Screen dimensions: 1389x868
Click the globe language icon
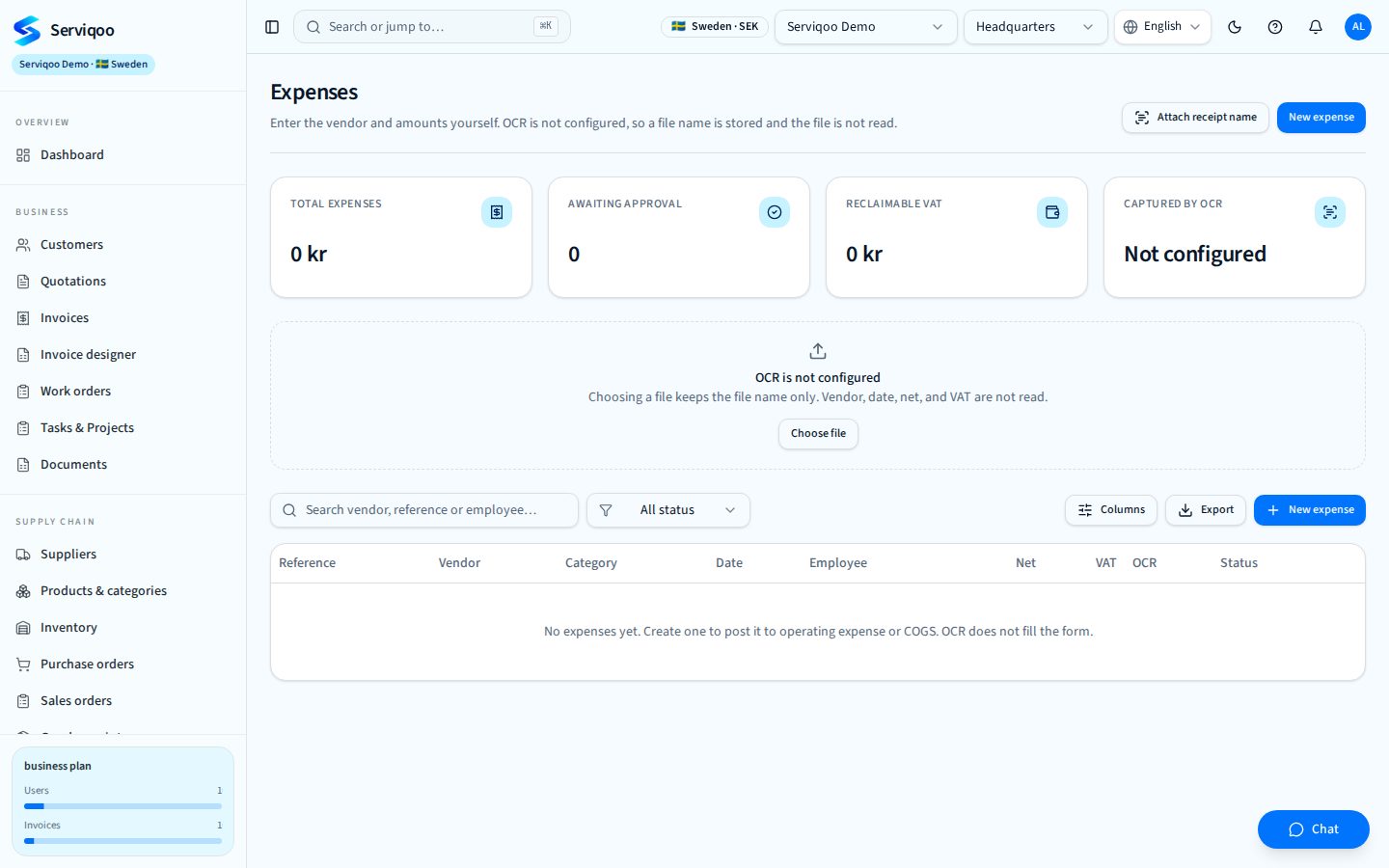[x=1130, y=27]
